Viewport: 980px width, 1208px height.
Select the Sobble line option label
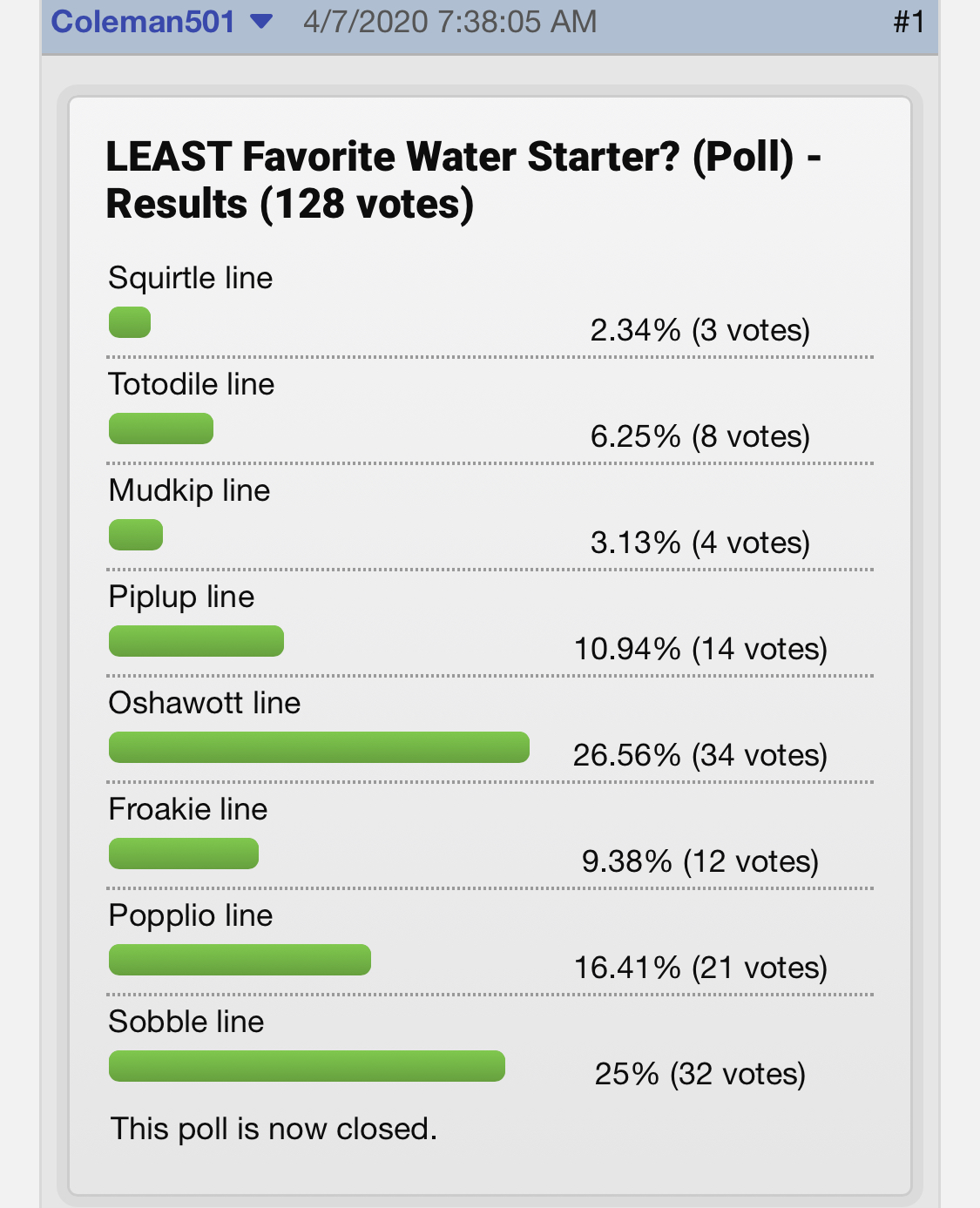coord(186,1022)
